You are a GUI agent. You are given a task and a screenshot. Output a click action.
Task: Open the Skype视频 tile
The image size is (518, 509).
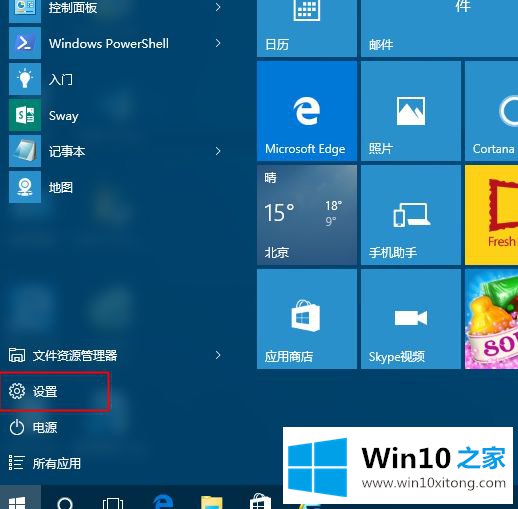coord(411,319)
